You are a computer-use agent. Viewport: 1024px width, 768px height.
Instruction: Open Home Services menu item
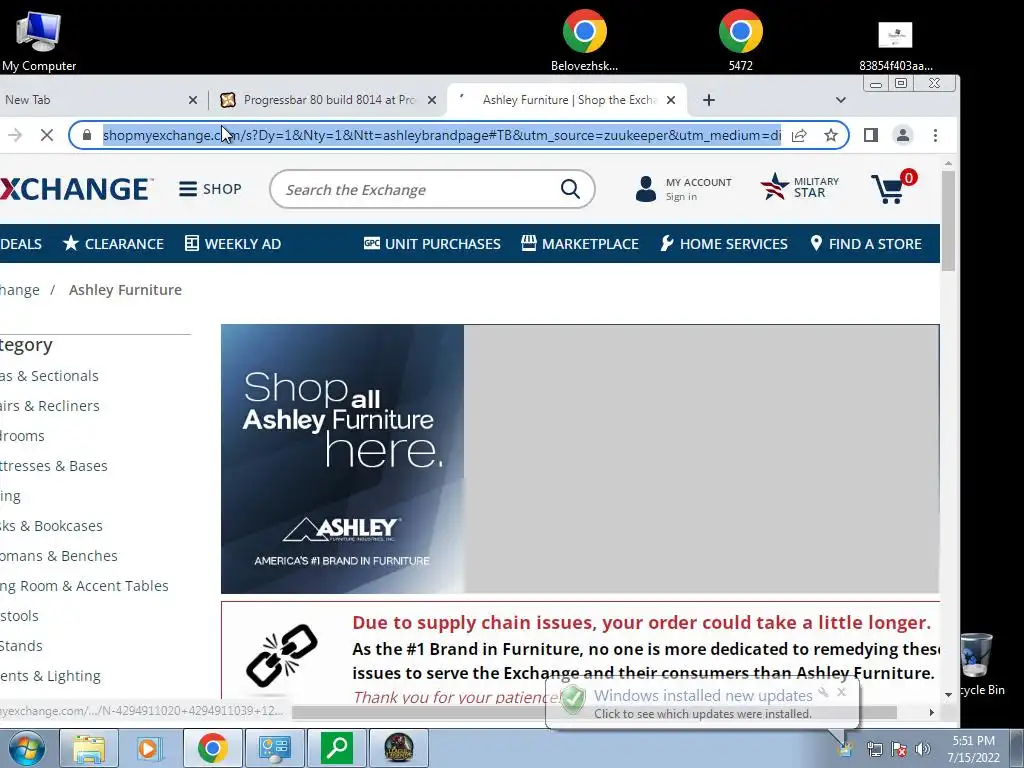(x=724, y=244)
